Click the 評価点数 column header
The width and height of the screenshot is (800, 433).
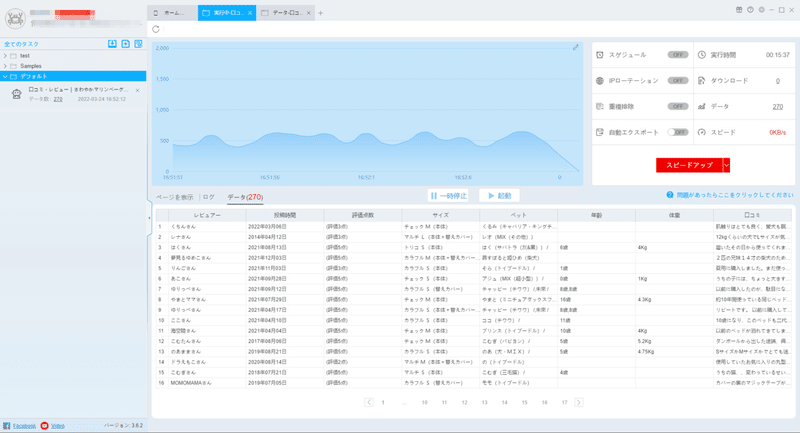click(x=363, y=215)
